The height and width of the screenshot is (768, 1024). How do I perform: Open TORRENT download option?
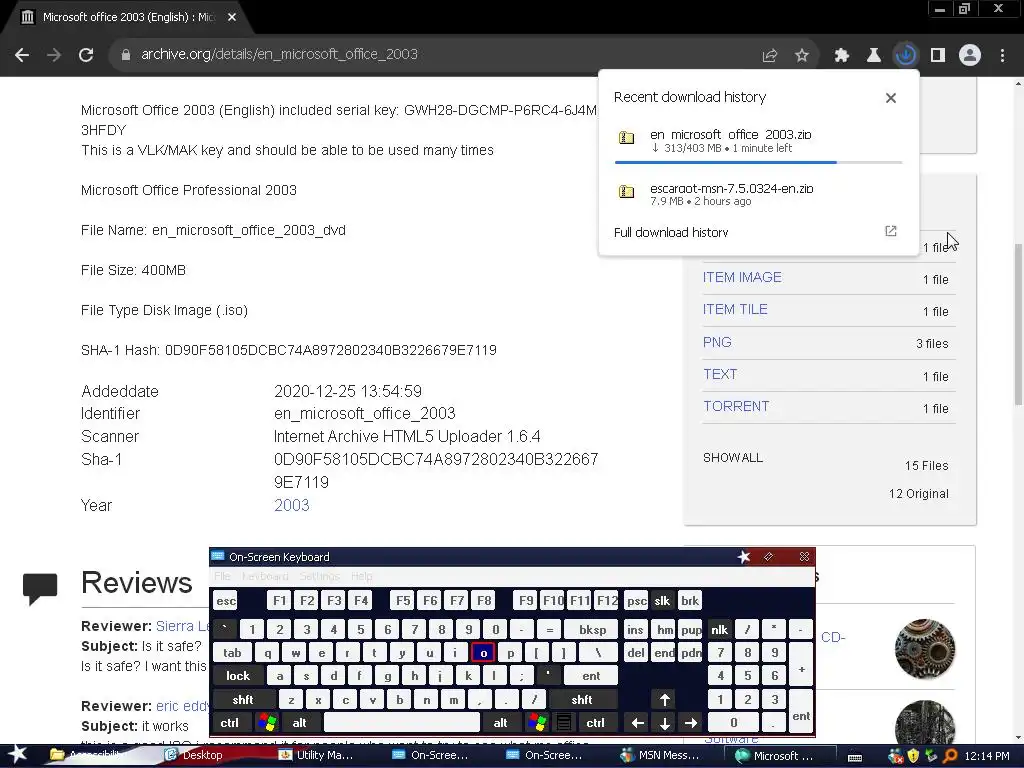click(736, 406)
